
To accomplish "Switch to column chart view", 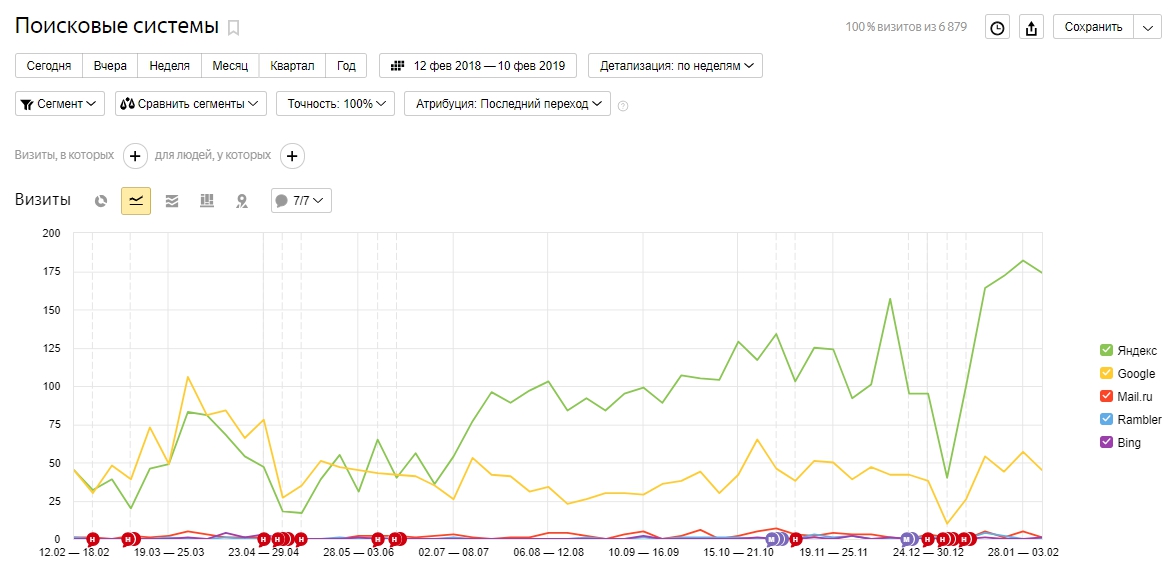I will pyautogui.click(x=207, y=201).
